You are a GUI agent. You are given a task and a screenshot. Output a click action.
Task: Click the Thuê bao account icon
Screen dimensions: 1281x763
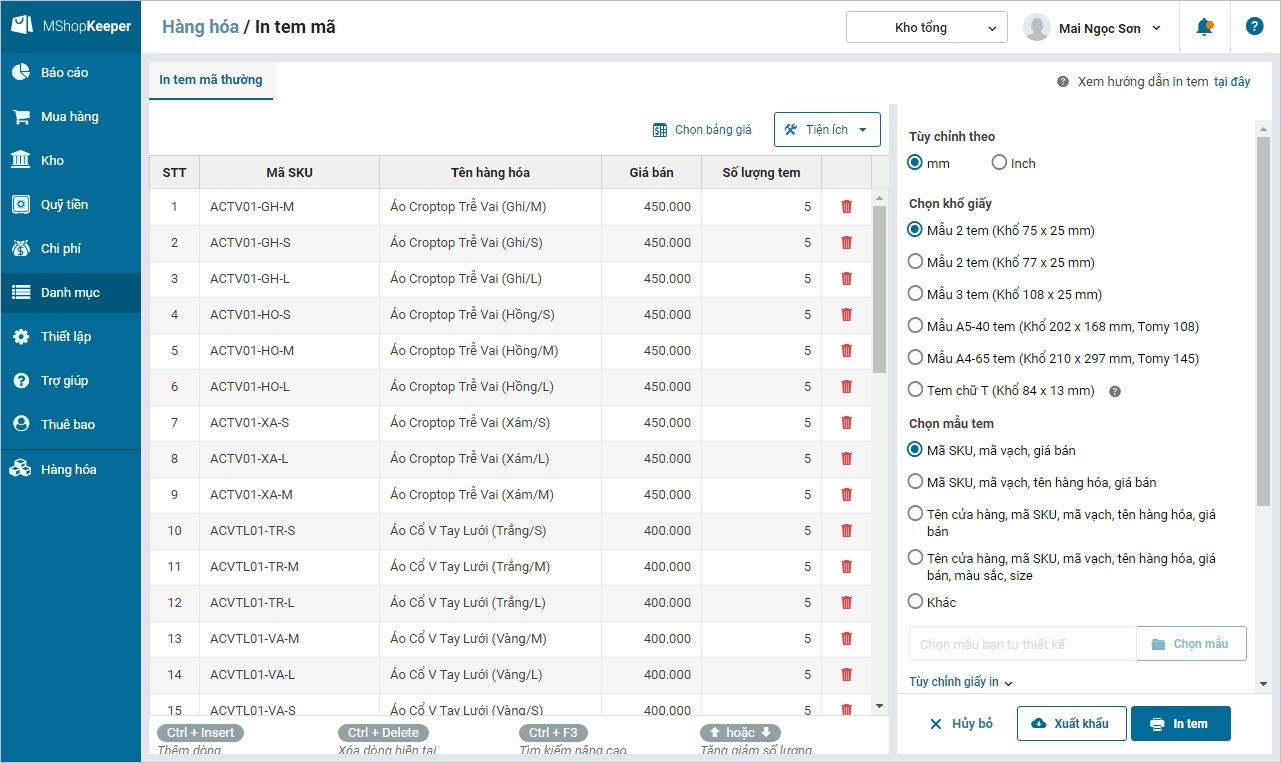(21, 424)
